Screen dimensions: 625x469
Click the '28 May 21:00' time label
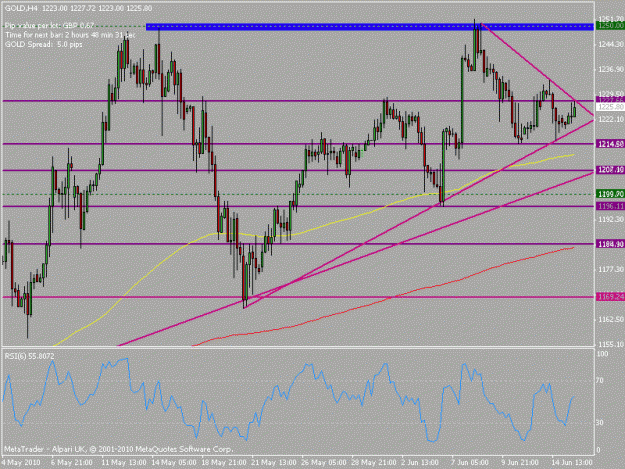click(x=373, y=463)
